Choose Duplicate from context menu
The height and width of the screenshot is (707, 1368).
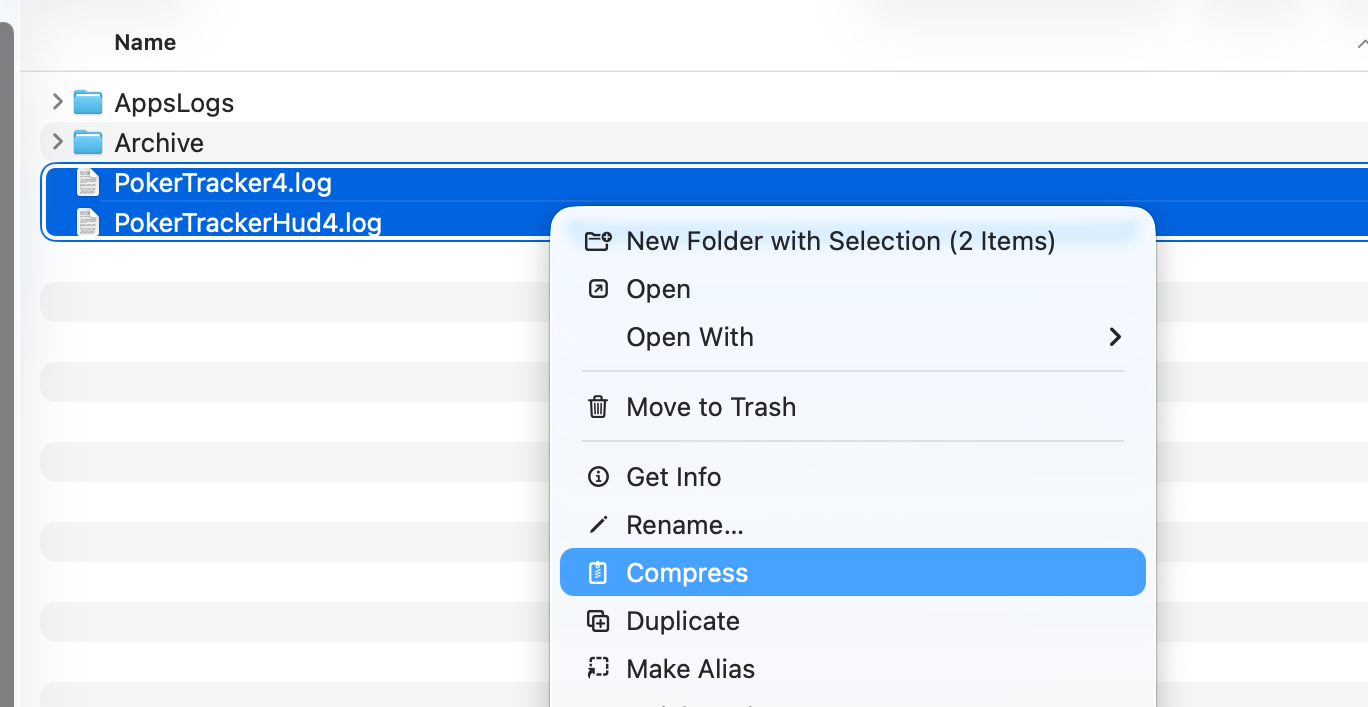pos(852,621)
